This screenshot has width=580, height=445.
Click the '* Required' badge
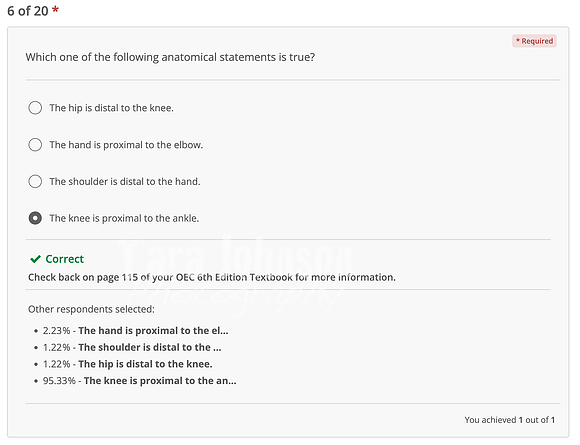click(534, 41)
